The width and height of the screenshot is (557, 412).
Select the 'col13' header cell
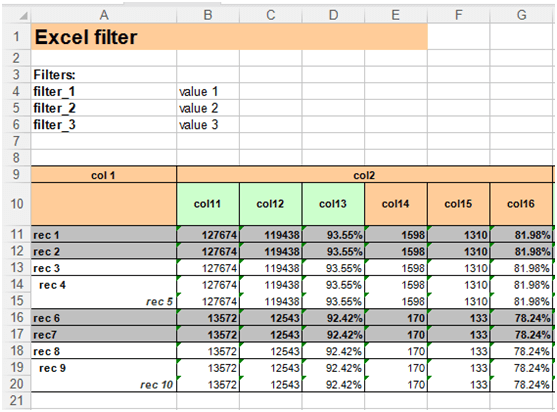click(x=333, y=204)
